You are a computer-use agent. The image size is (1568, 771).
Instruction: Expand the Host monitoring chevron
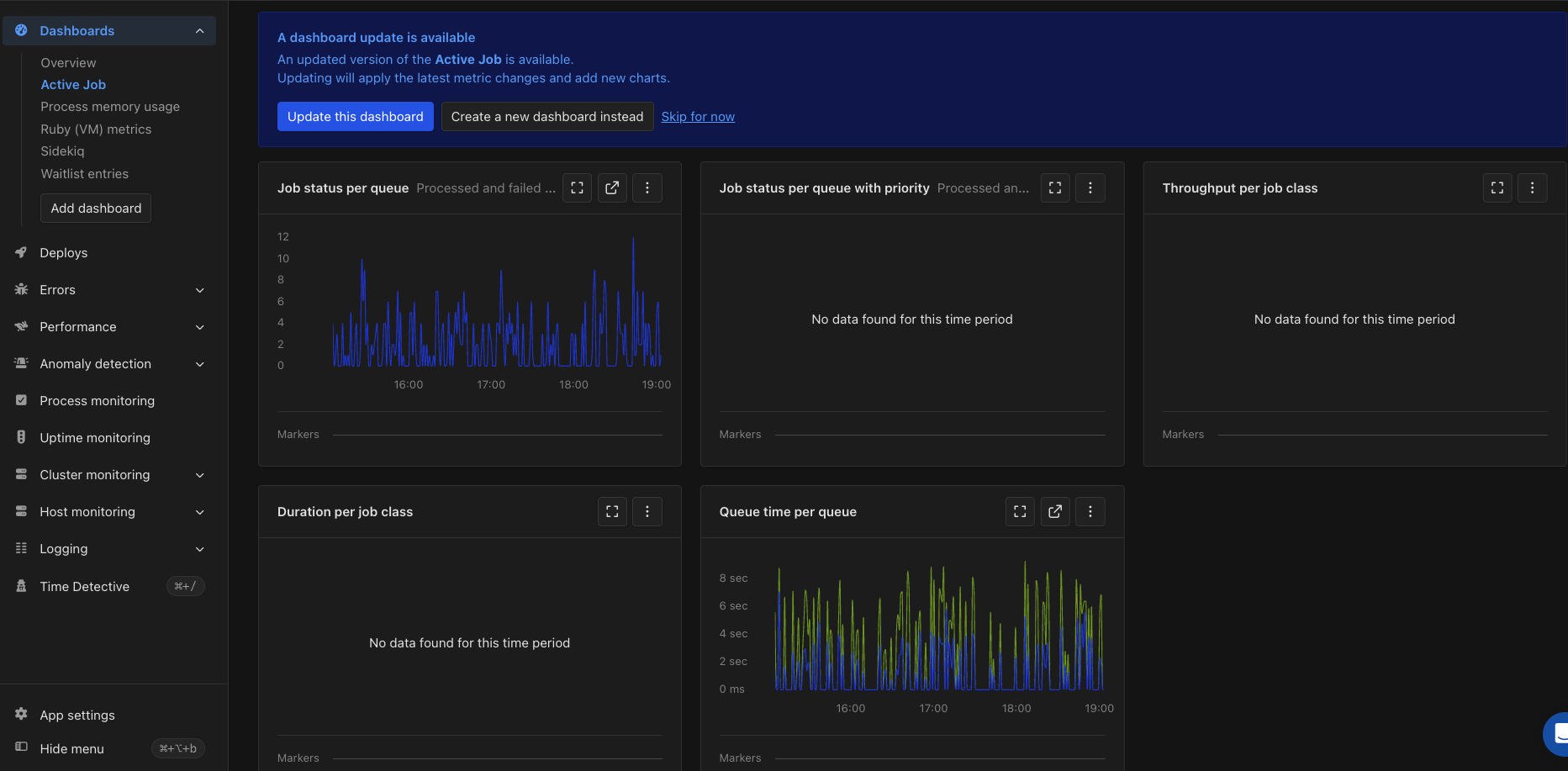pyautogui.click(x=199, y=512)
